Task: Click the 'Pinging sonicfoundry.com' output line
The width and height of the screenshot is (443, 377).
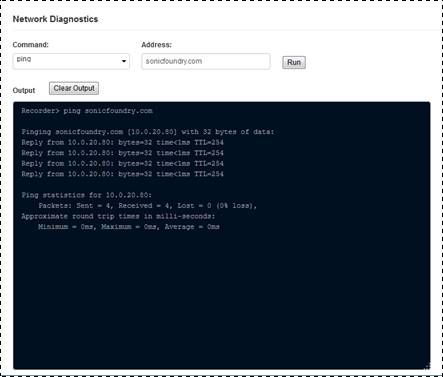Action: (x=148, y=132)
